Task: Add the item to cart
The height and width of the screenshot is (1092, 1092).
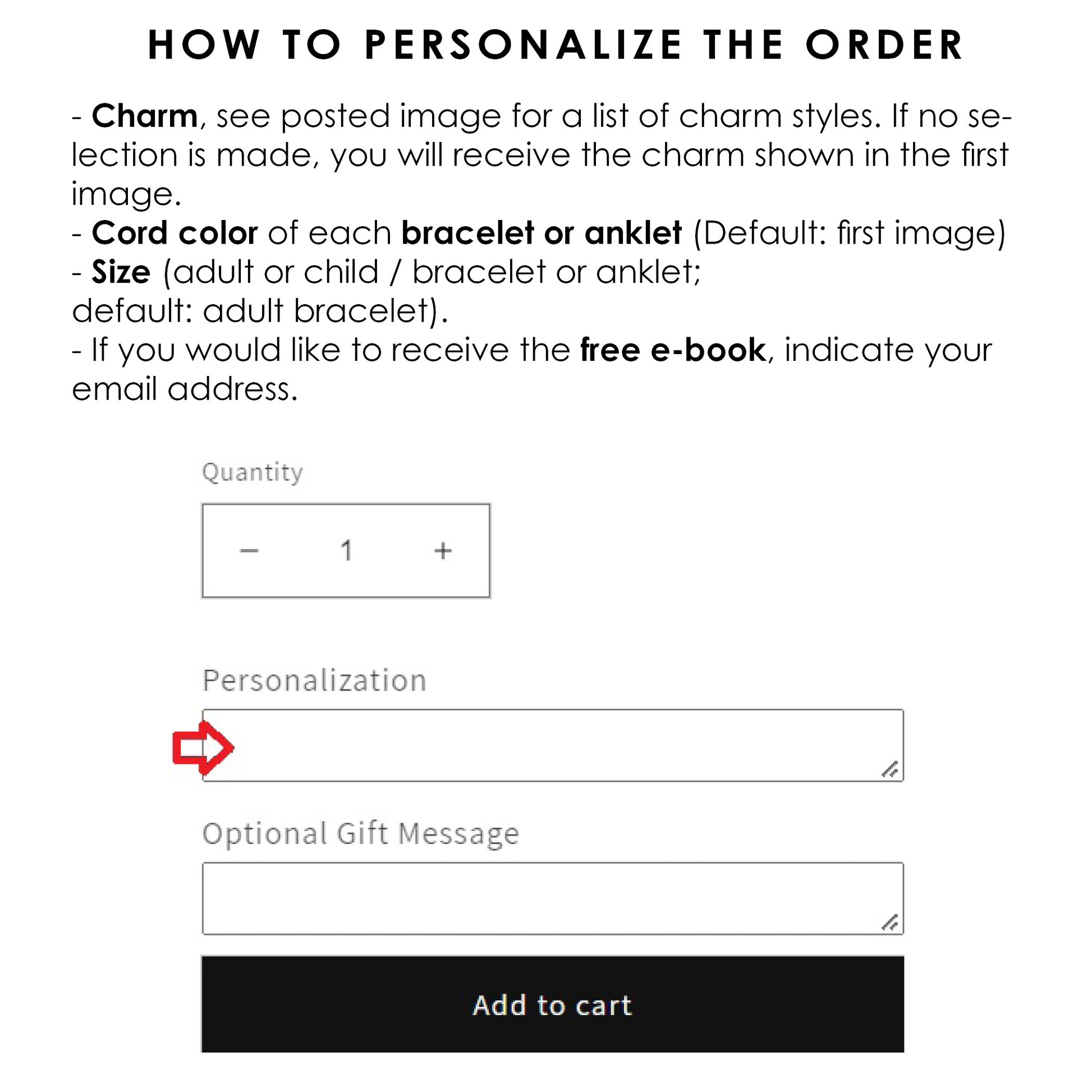Action: (x=553, y=1004)
